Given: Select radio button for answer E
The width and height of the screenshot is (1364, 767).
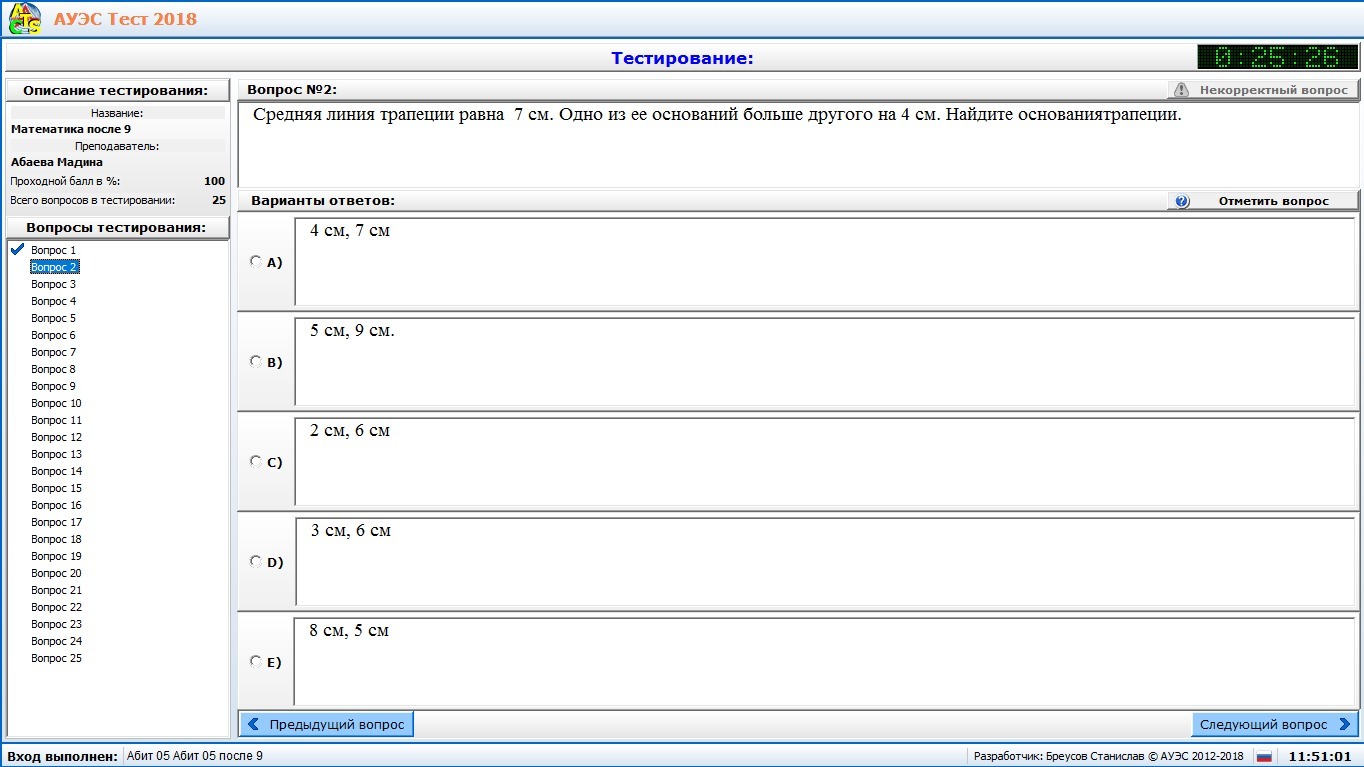Looking at the screenshot, I should tap(255, 661).
